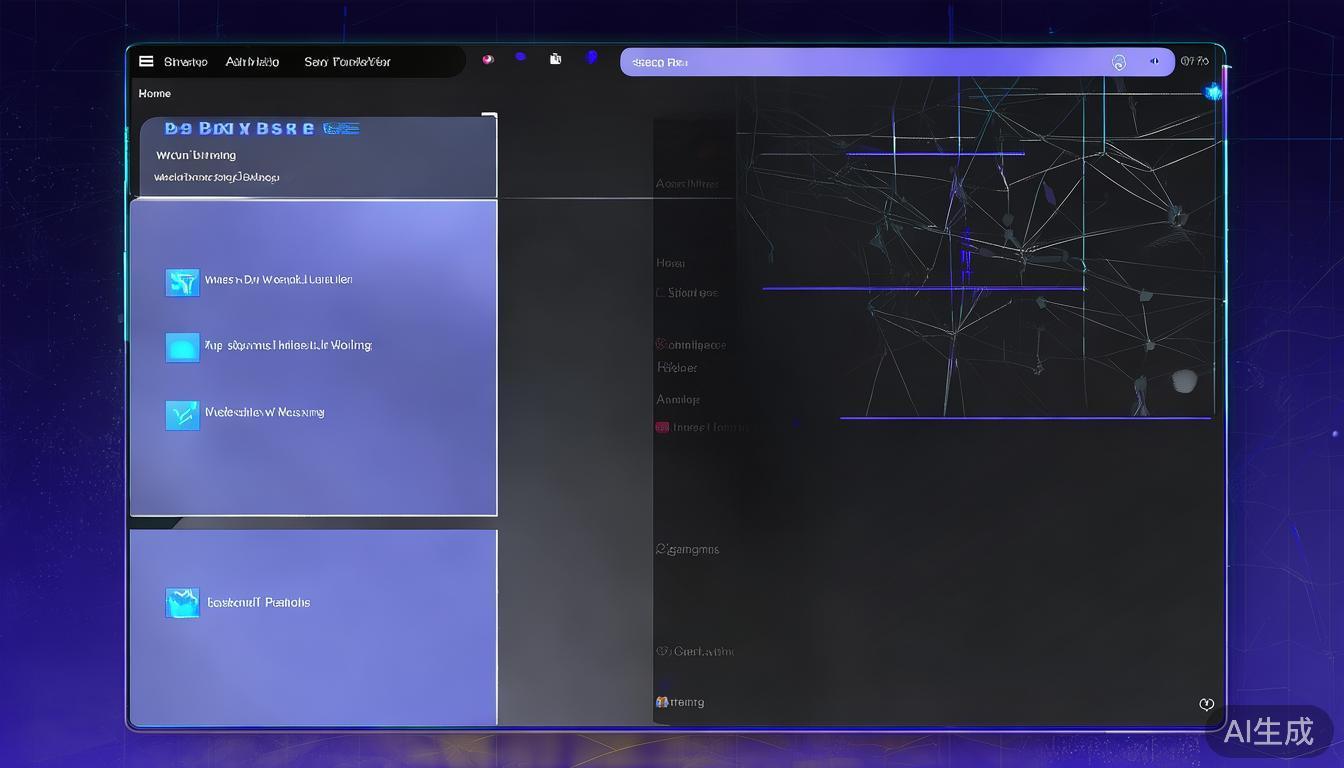Open the first menu item next to the hamburger
Viewport: 1344px width, 768px height.
click(186, 62)
